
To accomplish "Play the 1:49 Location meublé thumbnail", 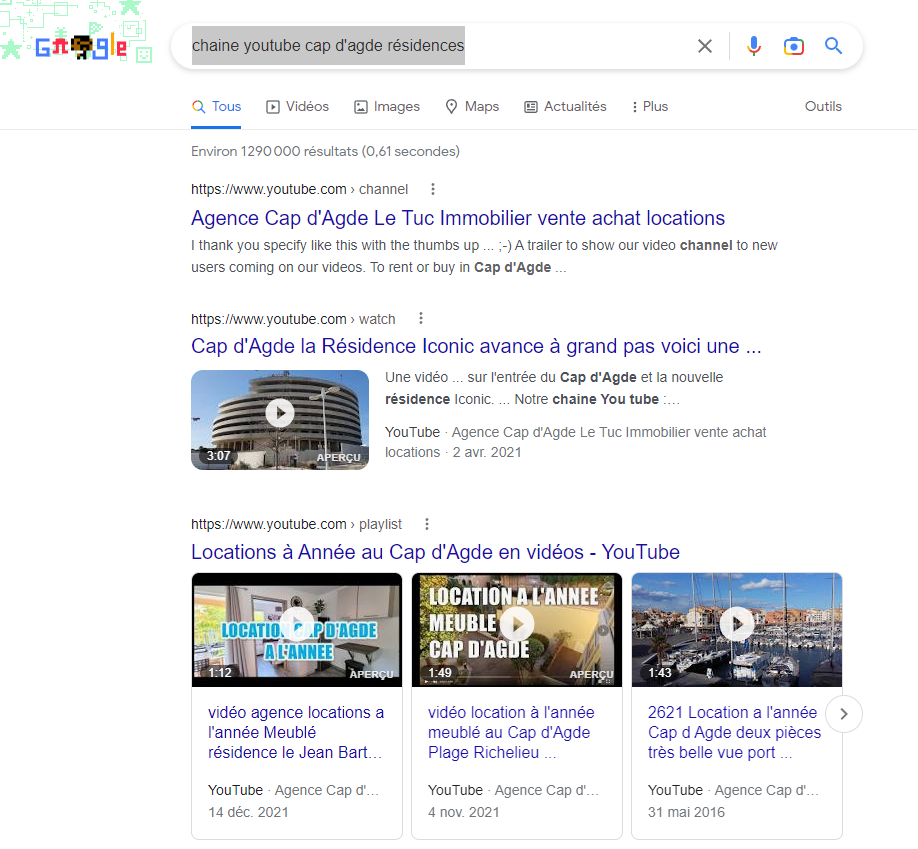I will tap(516, 629).
